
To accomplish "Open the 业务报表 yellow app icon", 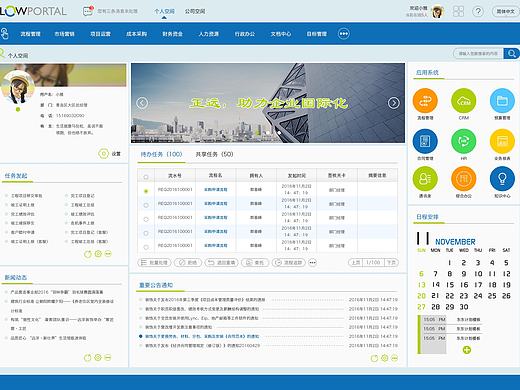I will 502,141.
